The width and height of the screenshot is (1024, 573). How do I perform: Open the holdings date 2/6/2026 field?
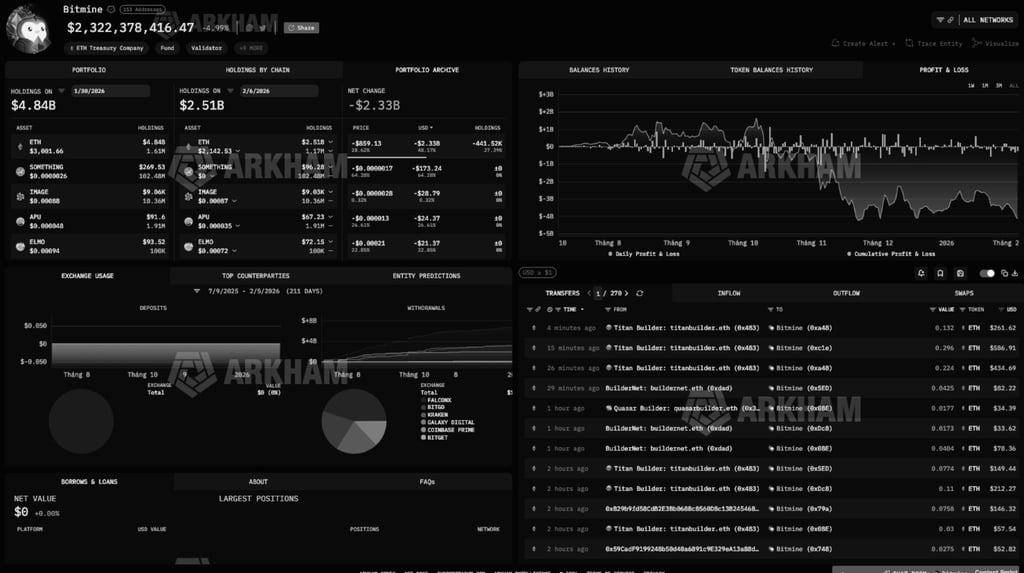[279, 91]
